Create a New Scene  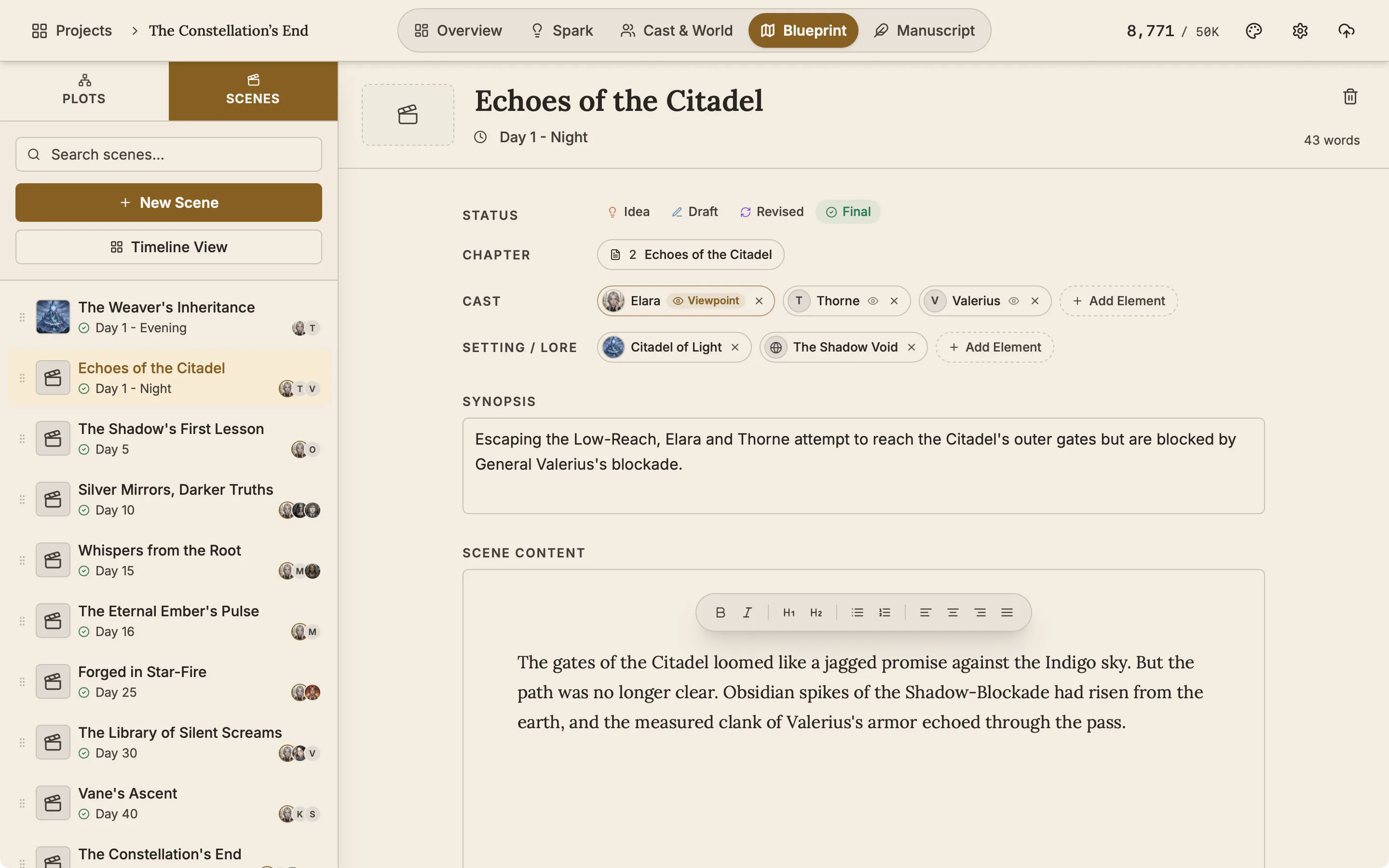(x=169, y=203)
